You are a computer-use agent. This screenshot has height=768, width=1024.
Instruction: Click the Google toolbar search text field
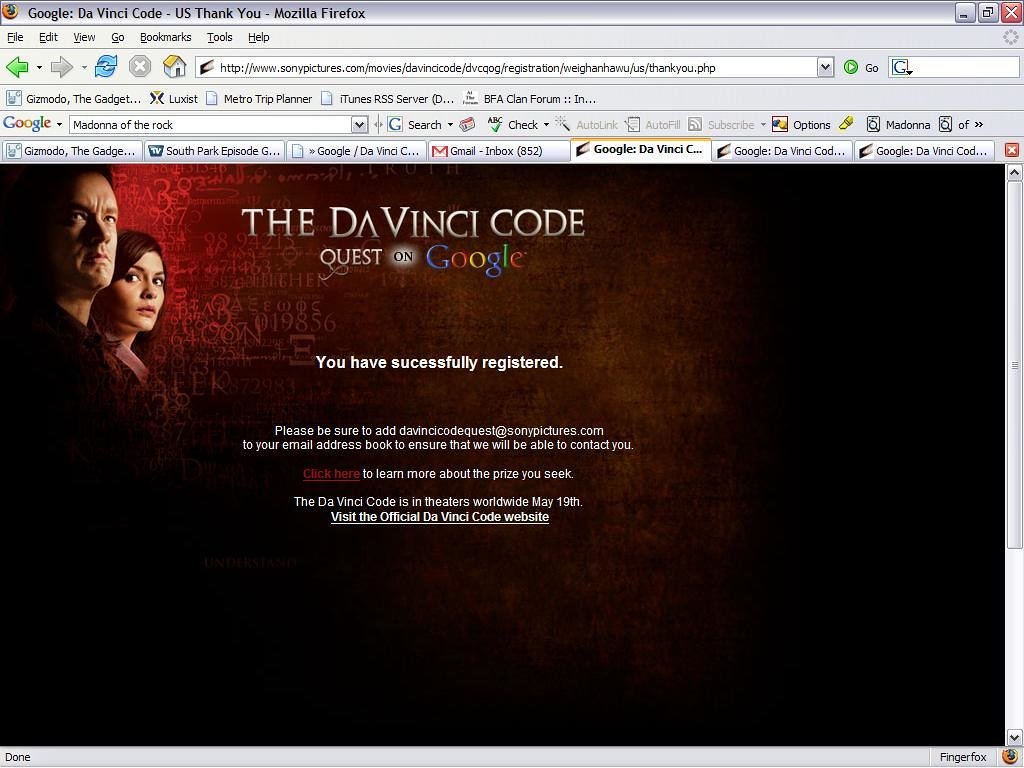[x=211, y=125]
